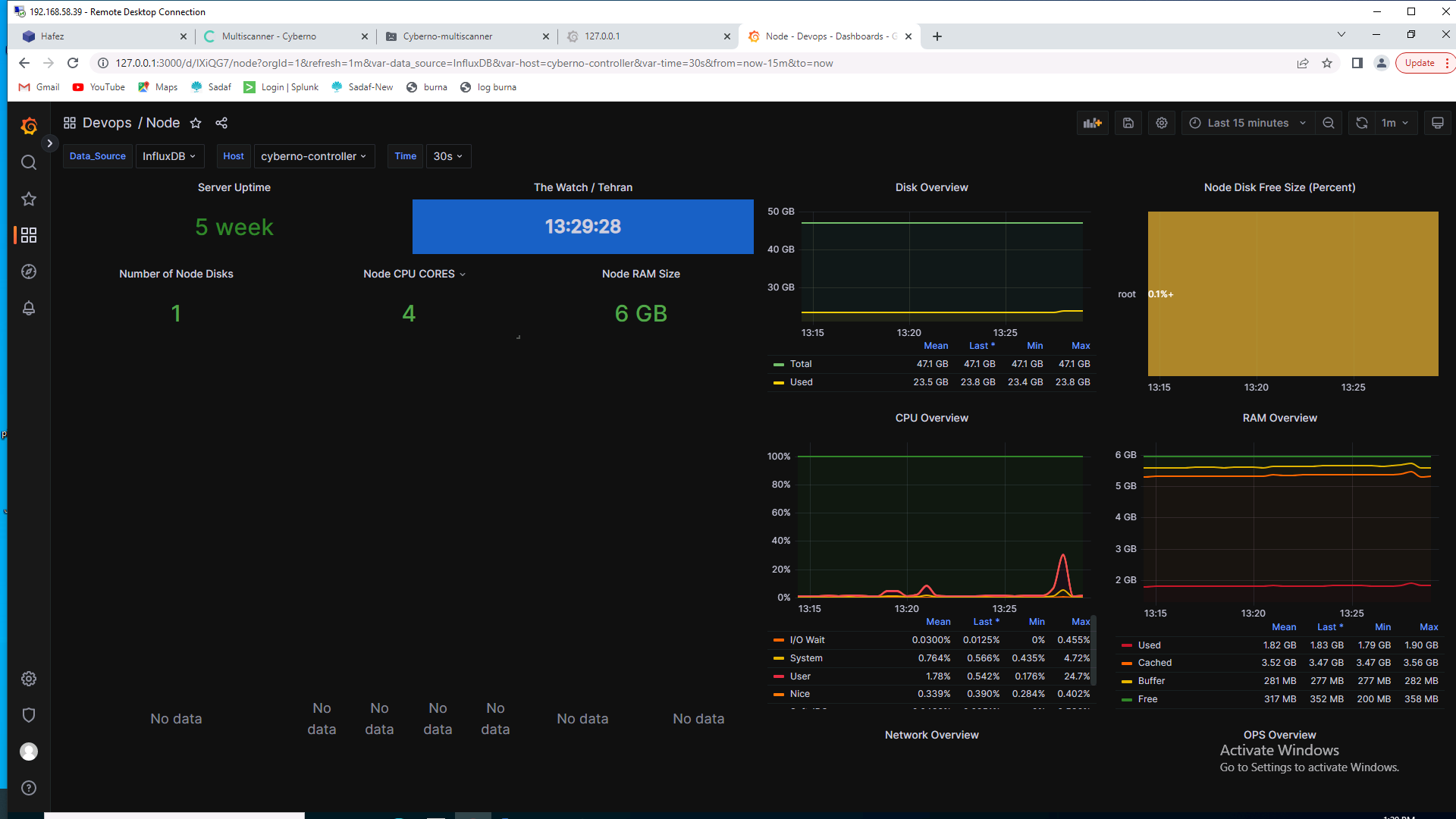Open dashboard settings gear
Viewport: 1456px width, 819px height.
tap(1161, 123)
